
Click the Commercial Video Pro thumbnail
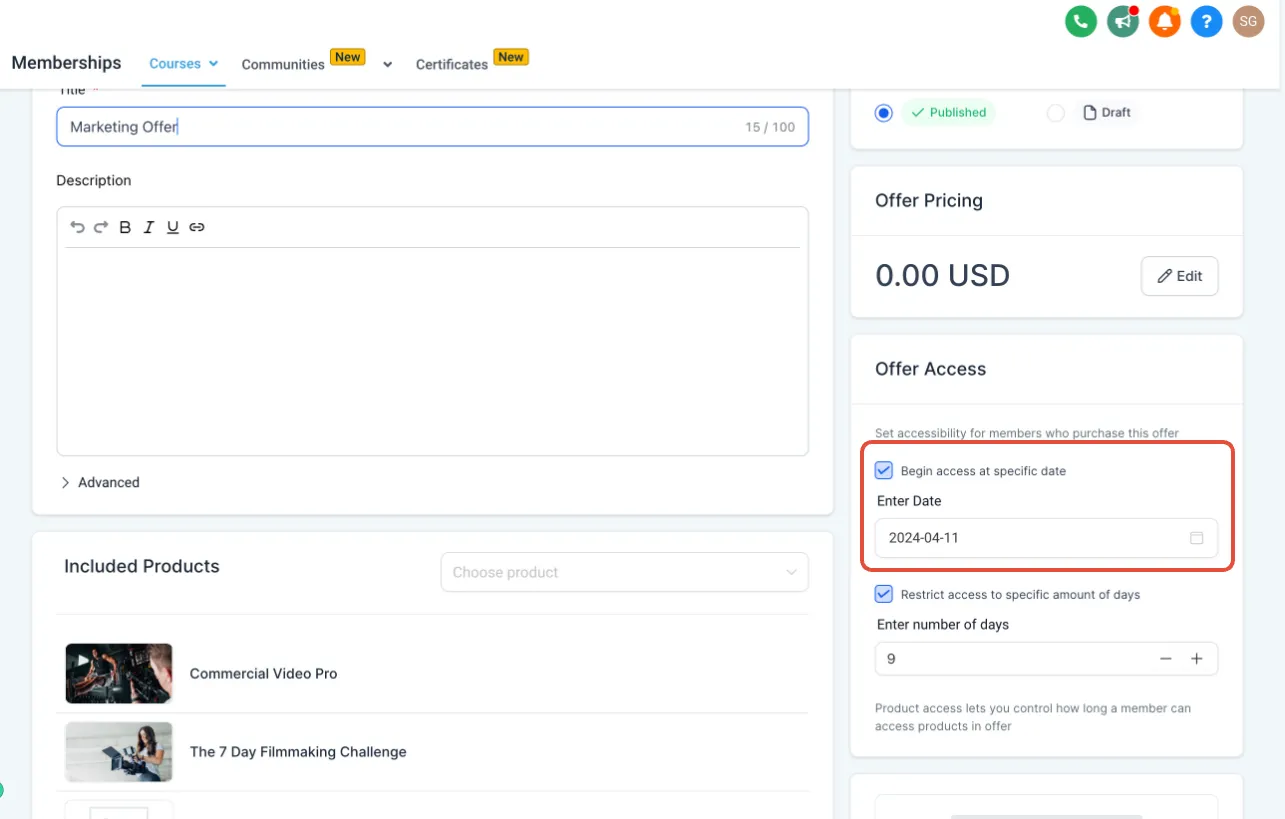(x=119, y=673)
